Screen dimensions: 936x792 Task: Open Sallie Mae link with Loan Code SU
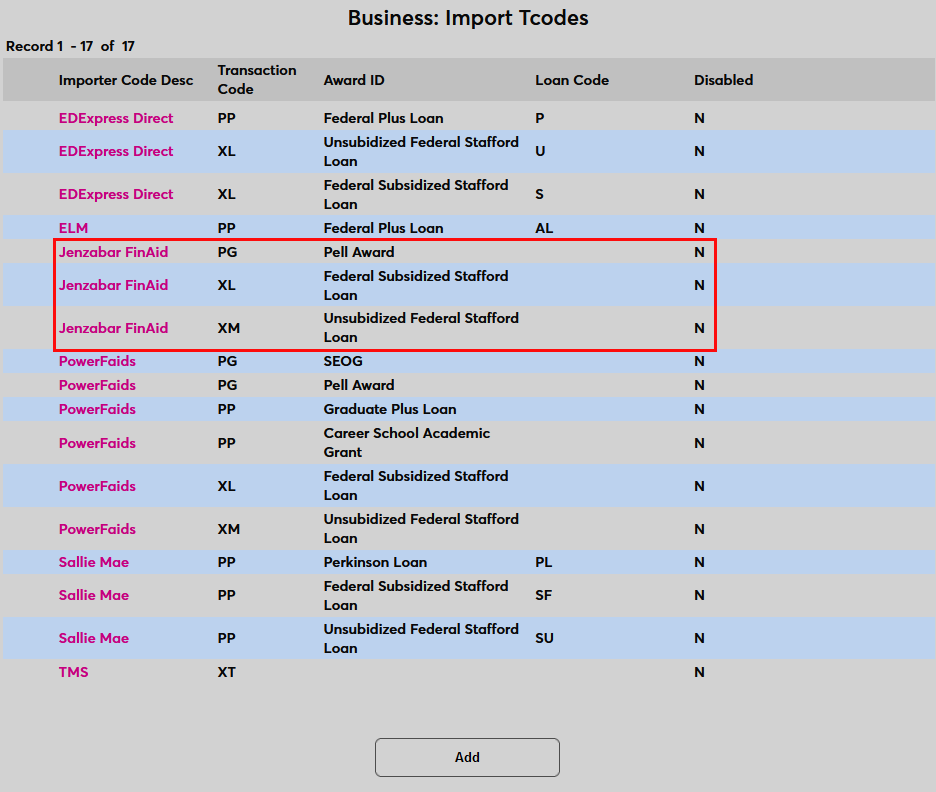coord(94,638)
